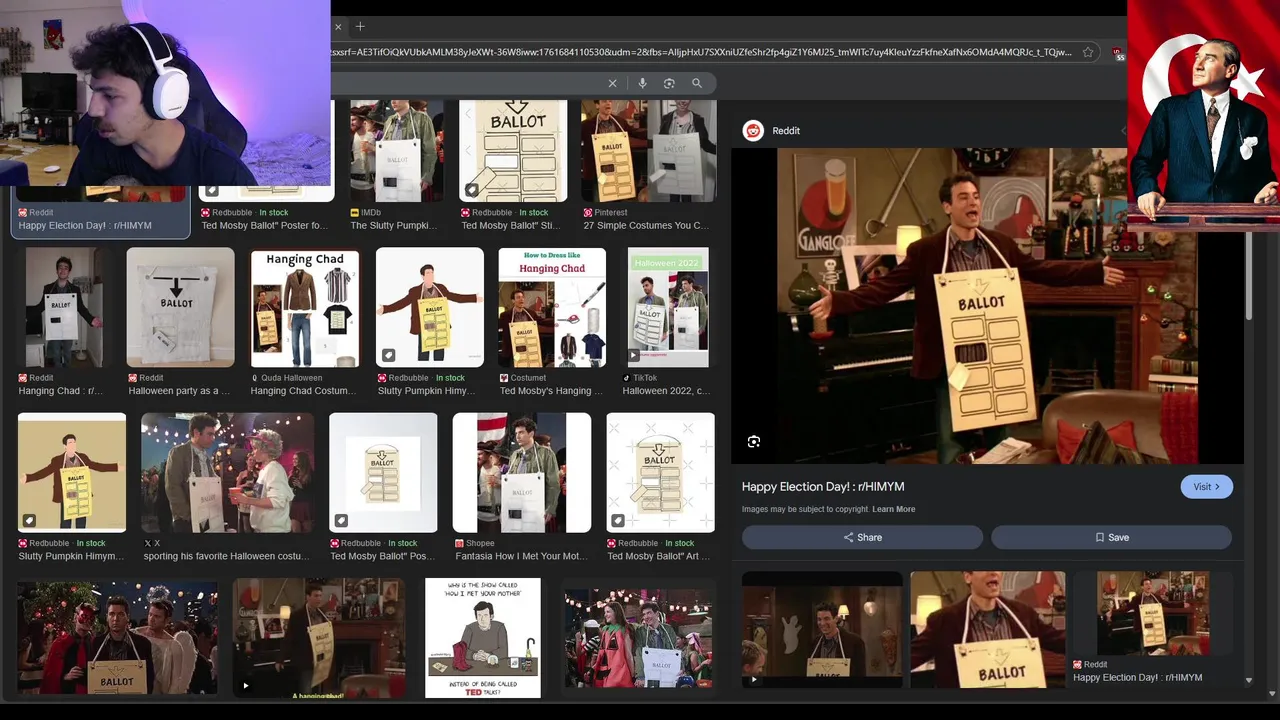
Task: Play related video thumbnail with ghost decoration
Action: [x=822, y=630]
